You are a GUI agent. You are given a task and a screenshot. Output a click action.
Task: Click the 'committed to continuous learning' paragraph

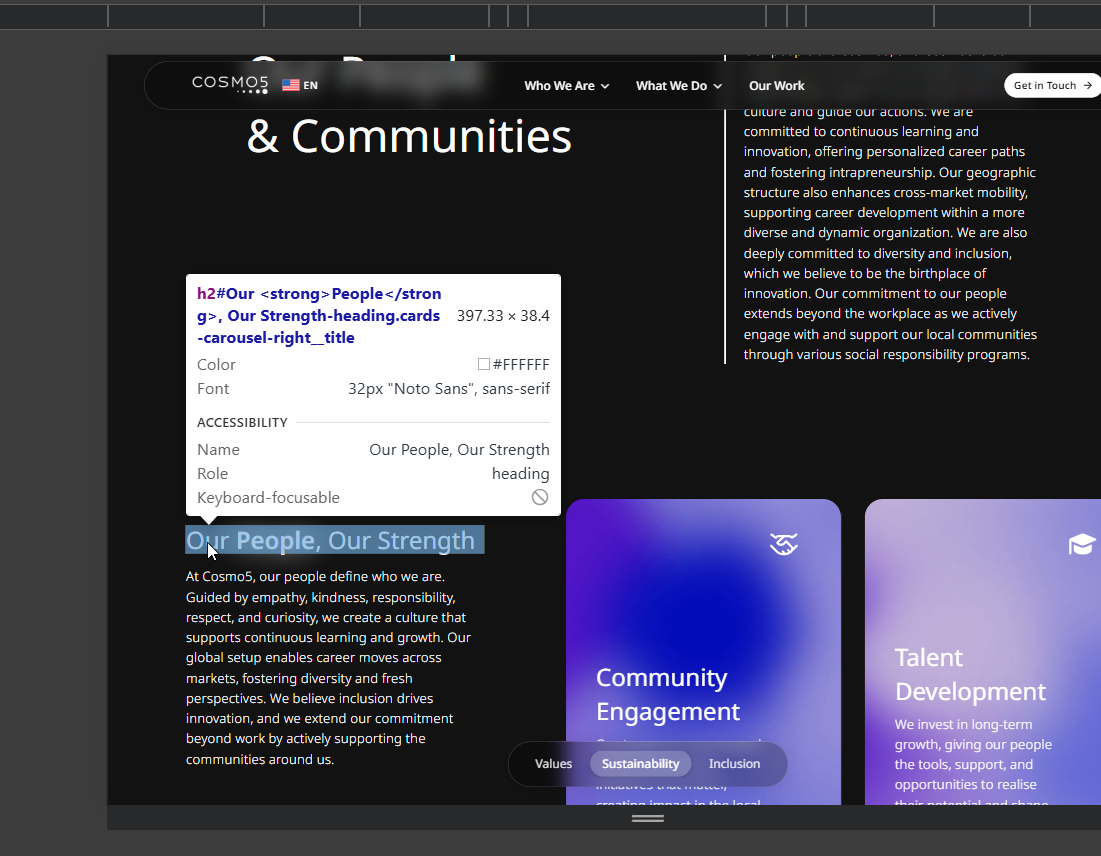click(x=890, y=232)
